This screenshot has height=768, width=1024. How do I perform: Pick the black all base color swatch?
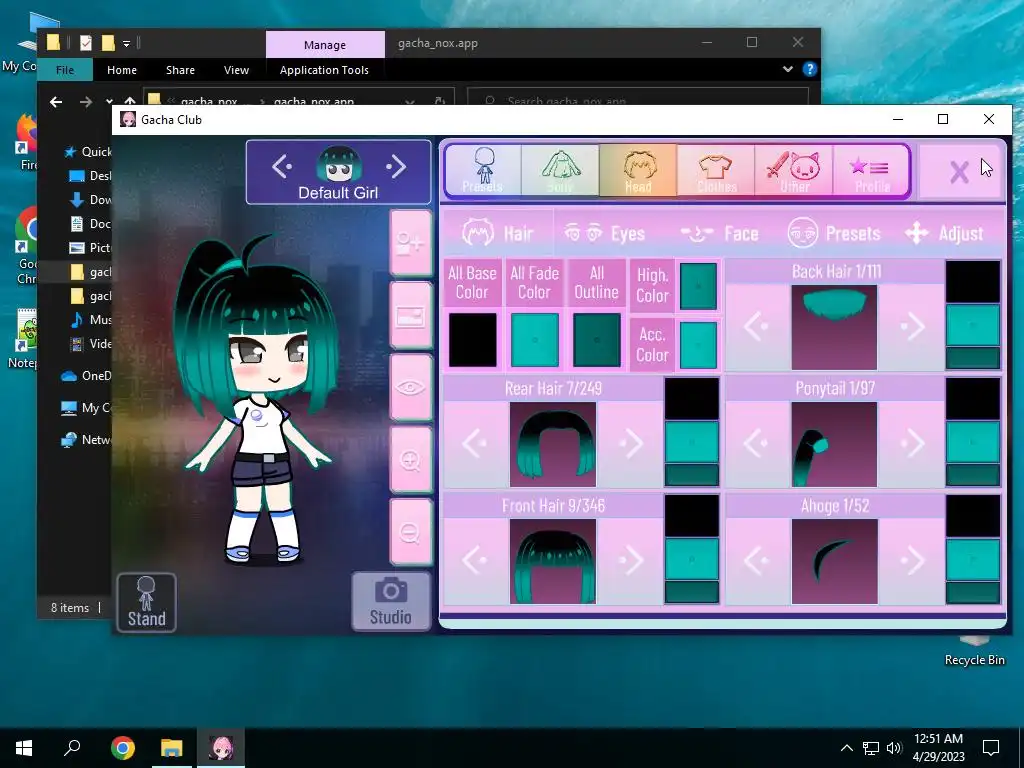pyautogui.click(x=472, y=340)
